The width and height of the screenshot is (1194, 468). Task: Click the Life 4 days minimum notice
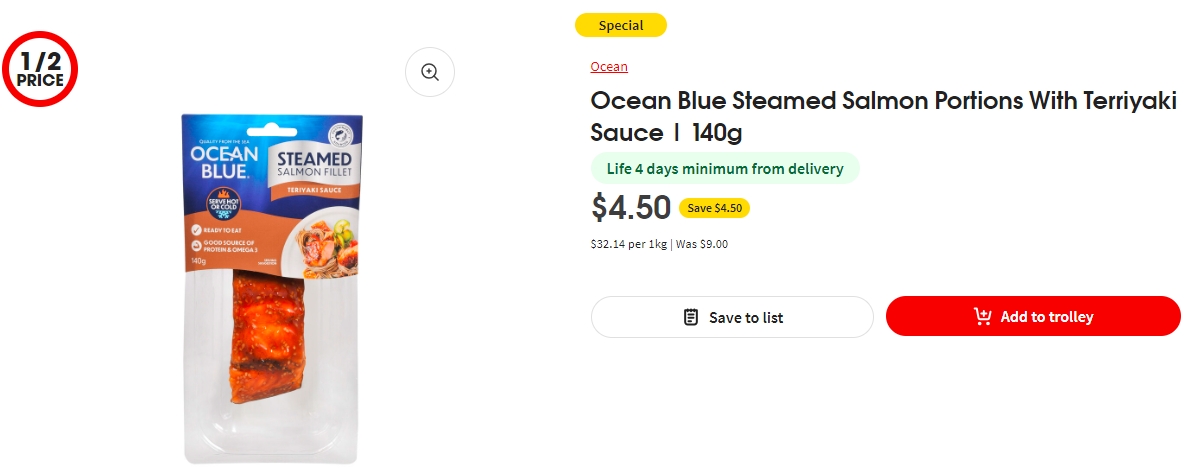[x=725, y=169]
